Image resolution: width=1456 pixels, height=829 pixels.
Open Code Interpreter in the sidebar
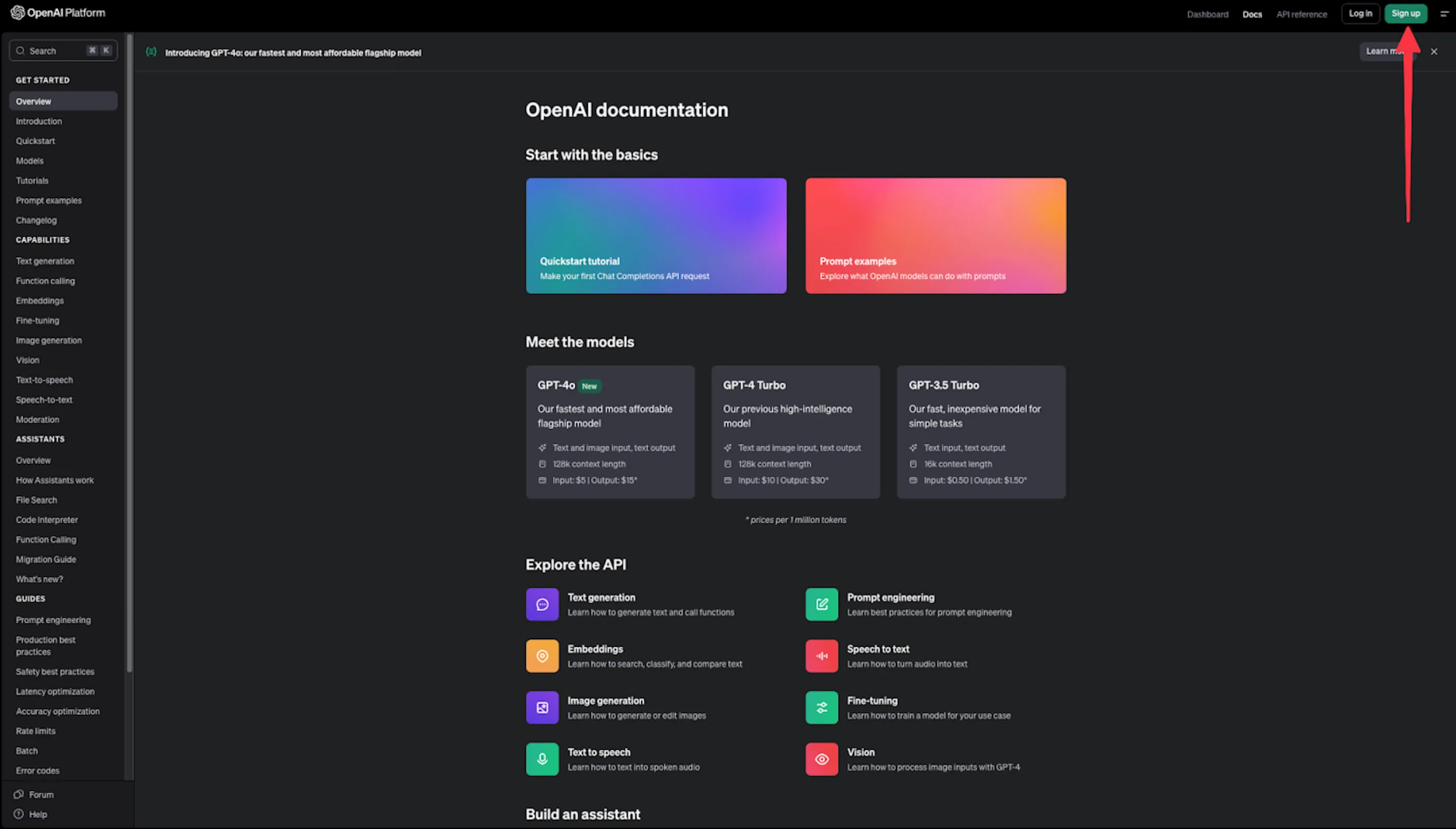47,520
